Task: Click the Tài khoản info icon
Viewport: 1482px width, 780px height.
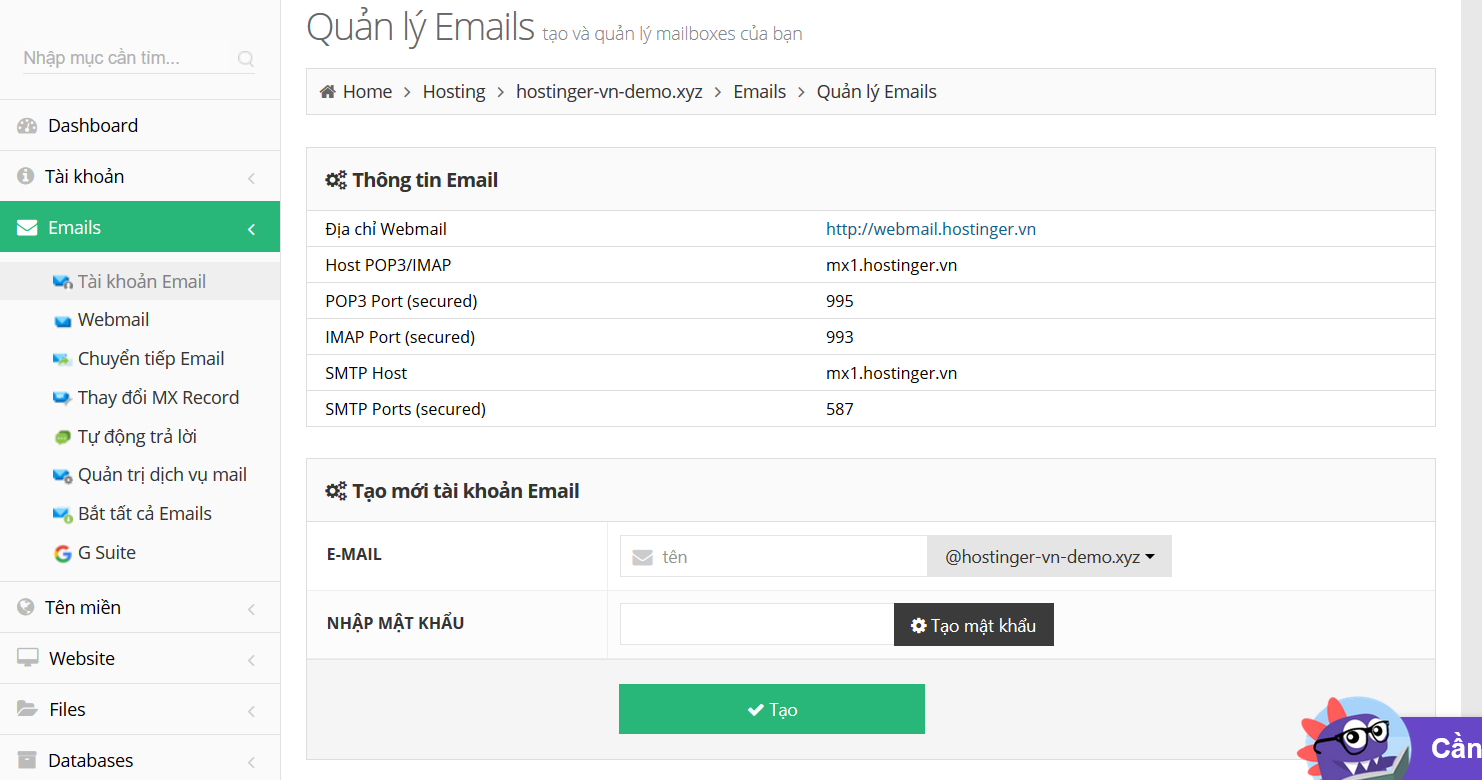Action: click(x=26, y=176)
